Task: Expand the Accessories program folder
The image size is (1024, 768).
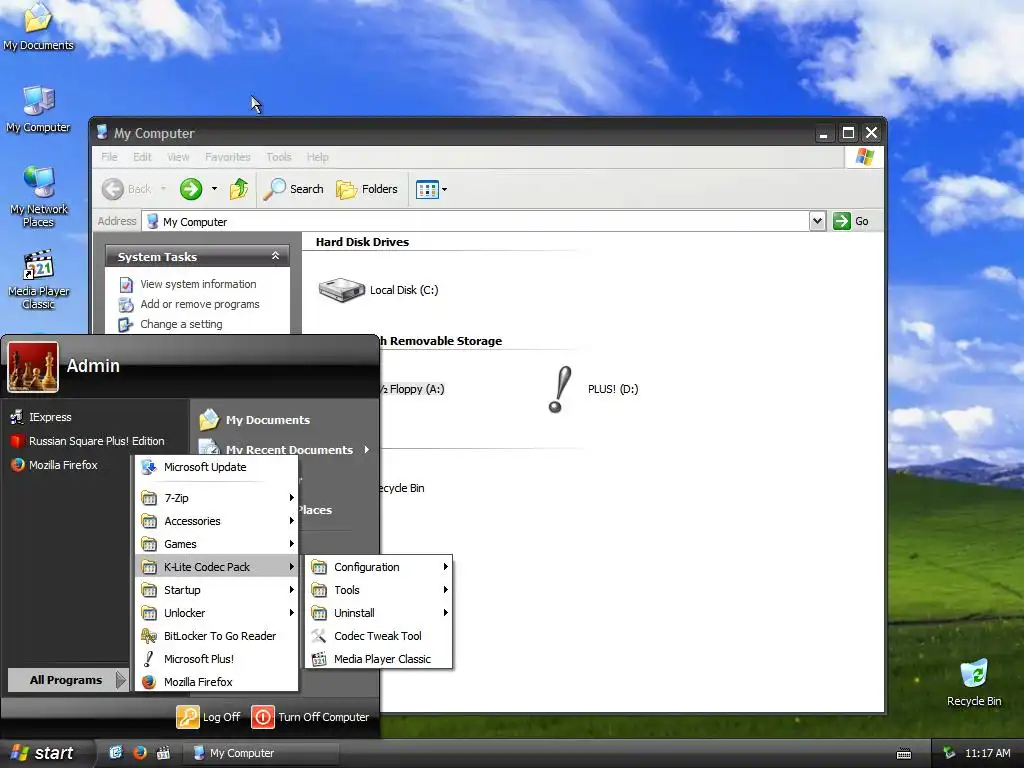Action: 216,520
